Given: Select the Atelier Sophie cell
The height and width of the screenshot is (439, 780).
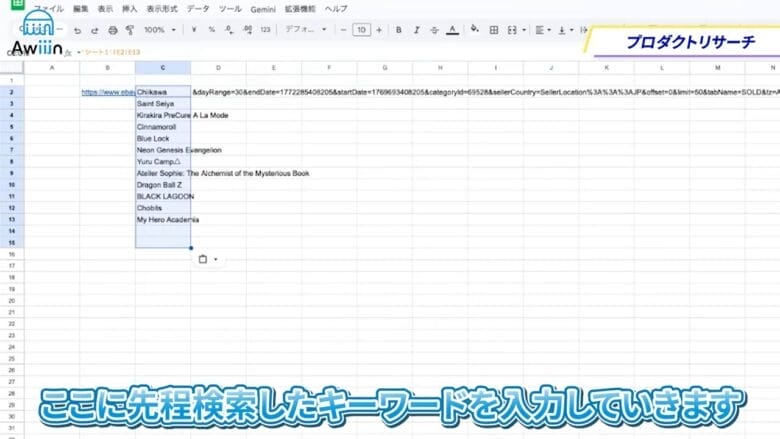Looking at the screenshot, I should [x=163, y=173].
